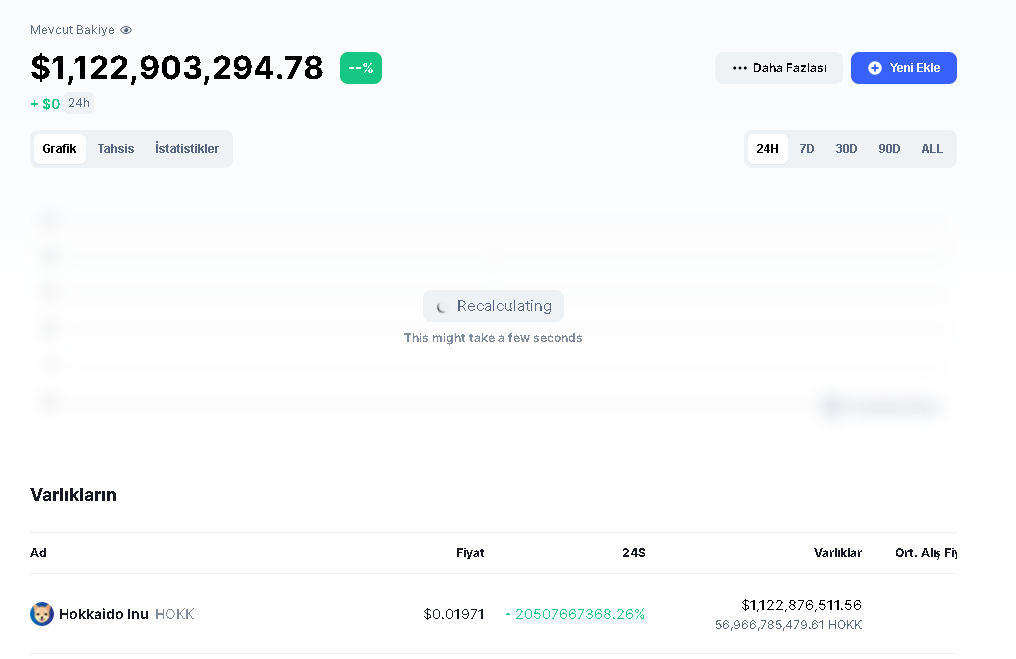Select the 24H time range

click(768, 149)
